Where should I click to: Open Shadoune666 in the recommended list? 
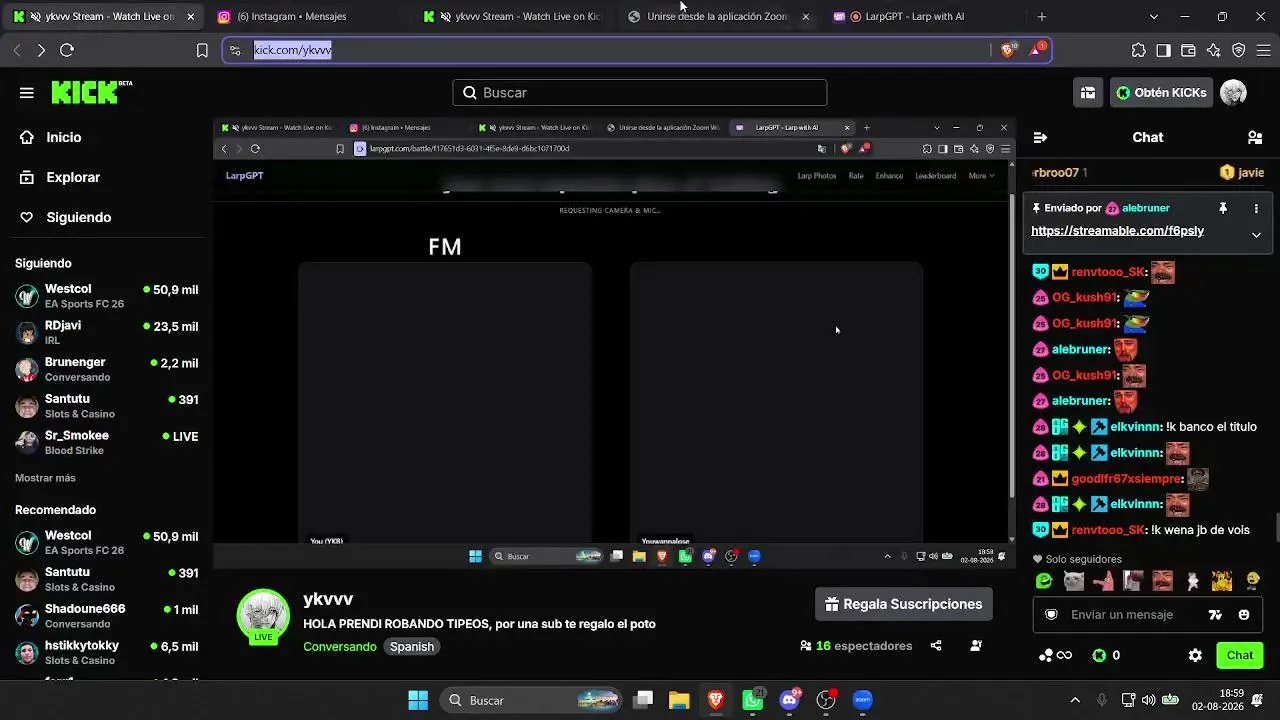(x=107, y=616)
